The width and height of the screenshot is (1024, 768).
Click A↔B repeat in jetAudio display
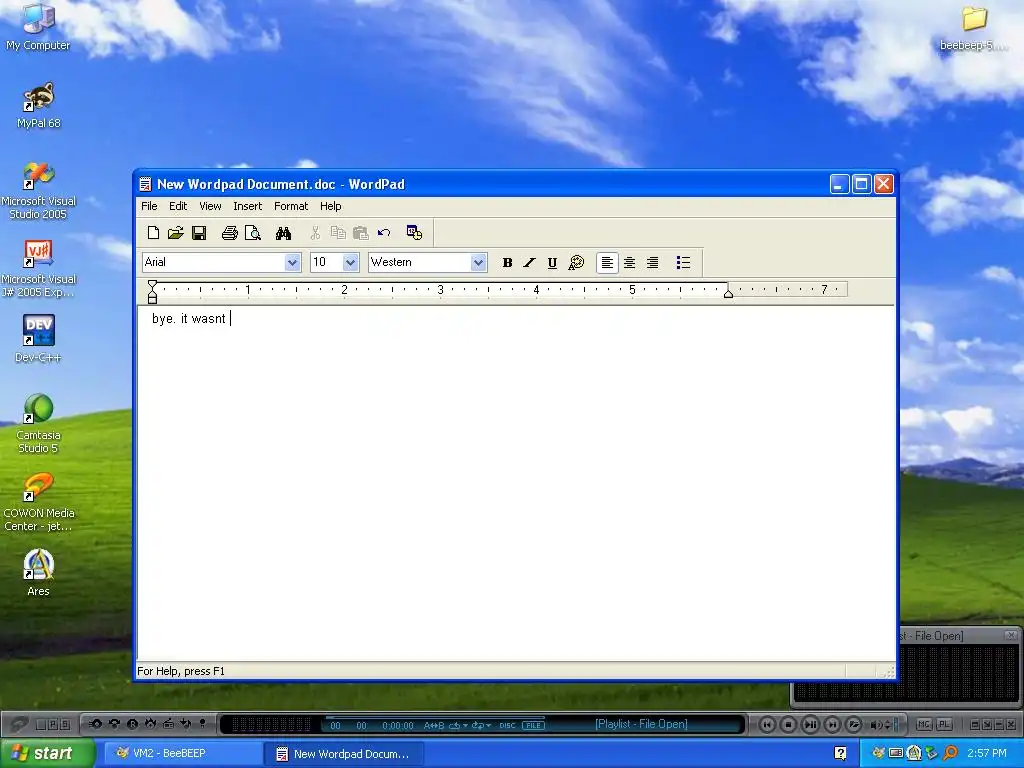pyautogui.click(x=434, y=726)
